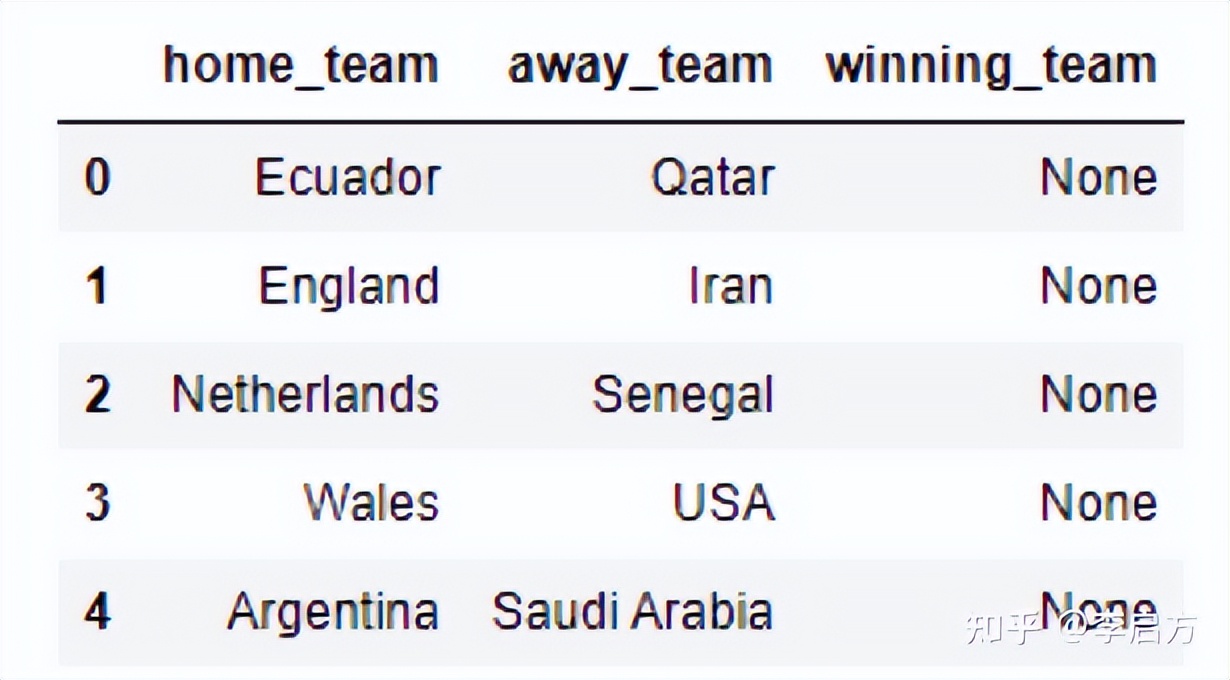The height and width of the screenshot is (680, 1230).
Task: Click the England home team cell
Action: (x=348, y=286)
